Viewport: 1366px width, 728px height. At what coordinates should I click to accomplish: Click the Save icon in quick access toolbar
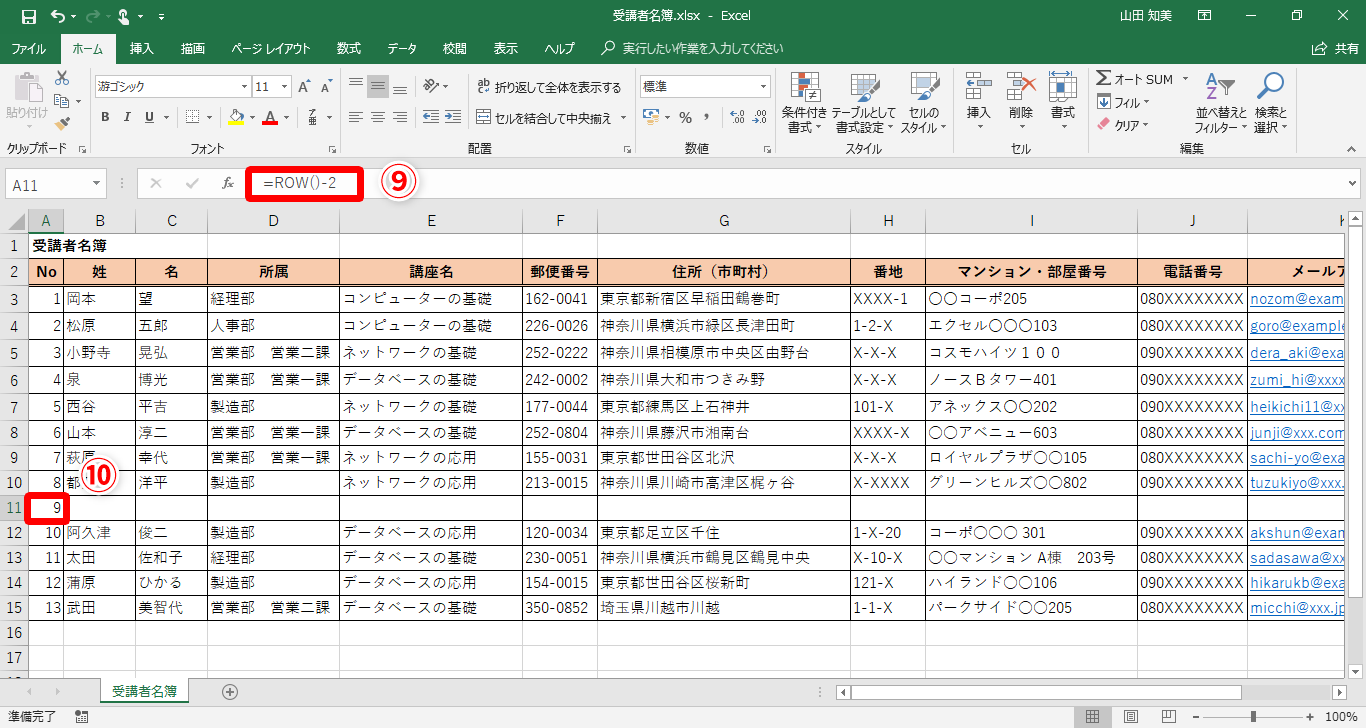tap(28, 17)
